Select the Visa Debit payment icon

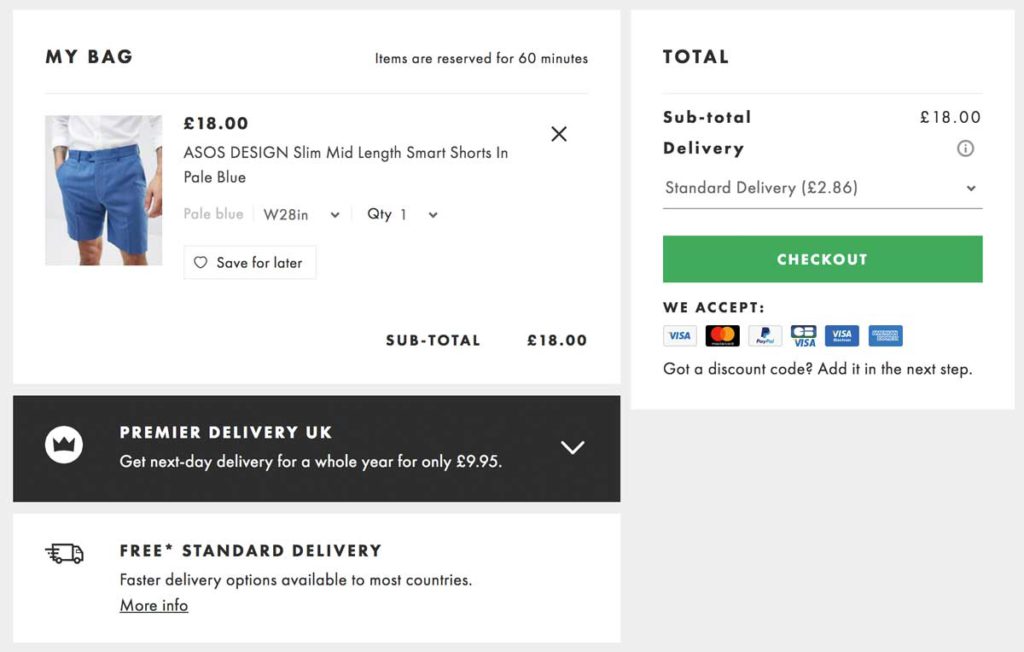(x=802, y=335)
